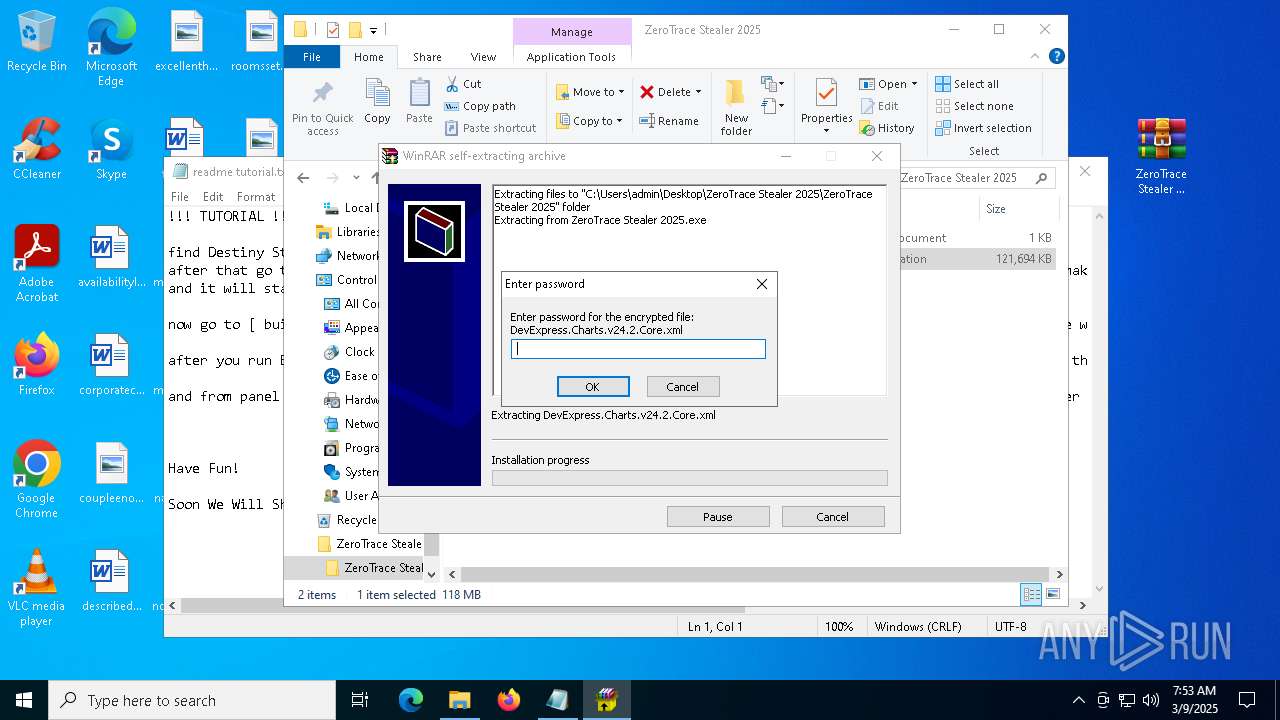The width and height of the screenshot is (1280, 720).
Task: Open the notification center icon
Action: [1247, 700]
